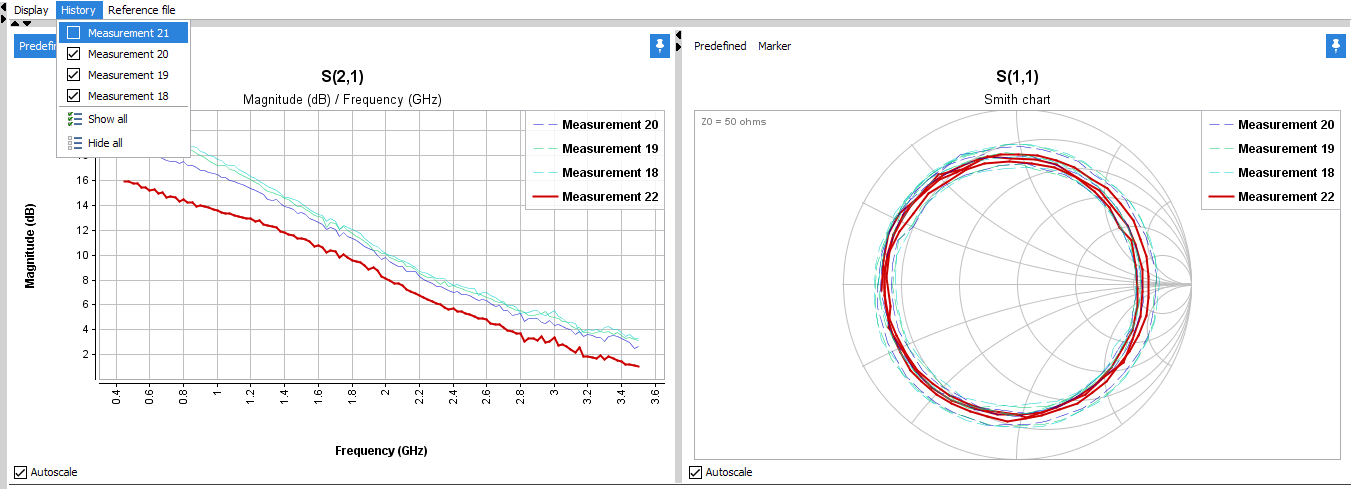Open the Reference file menu
Screen dimensions: 1360x489
(x=141, y=10)
